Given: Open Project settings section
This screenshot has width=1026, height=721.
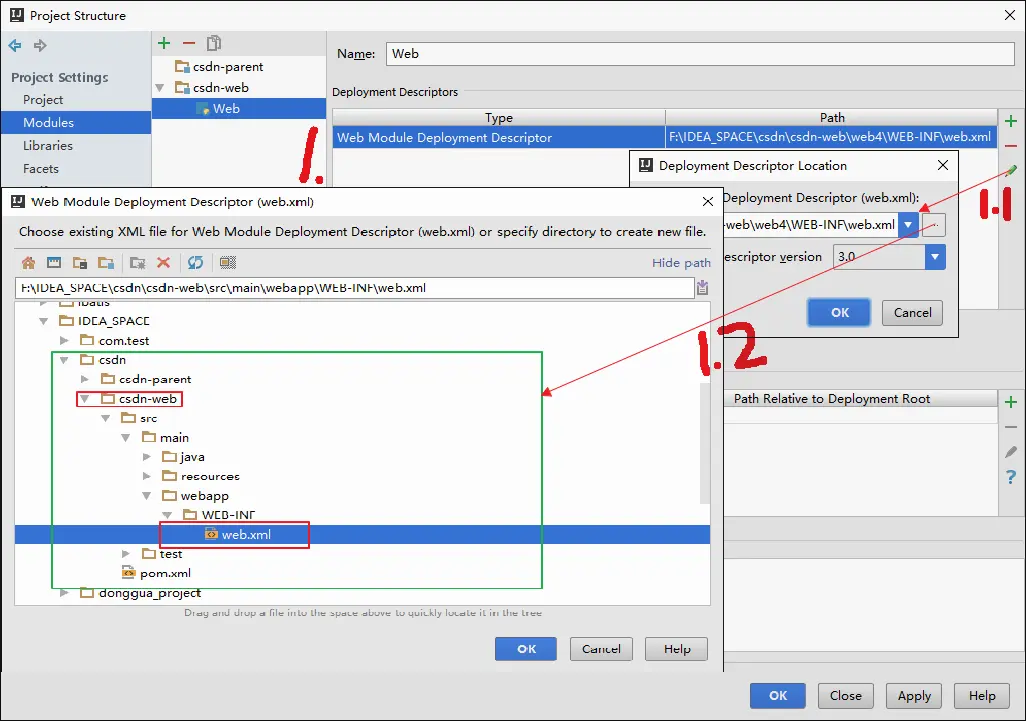Looking at the screenshot, I should point(43,99).
